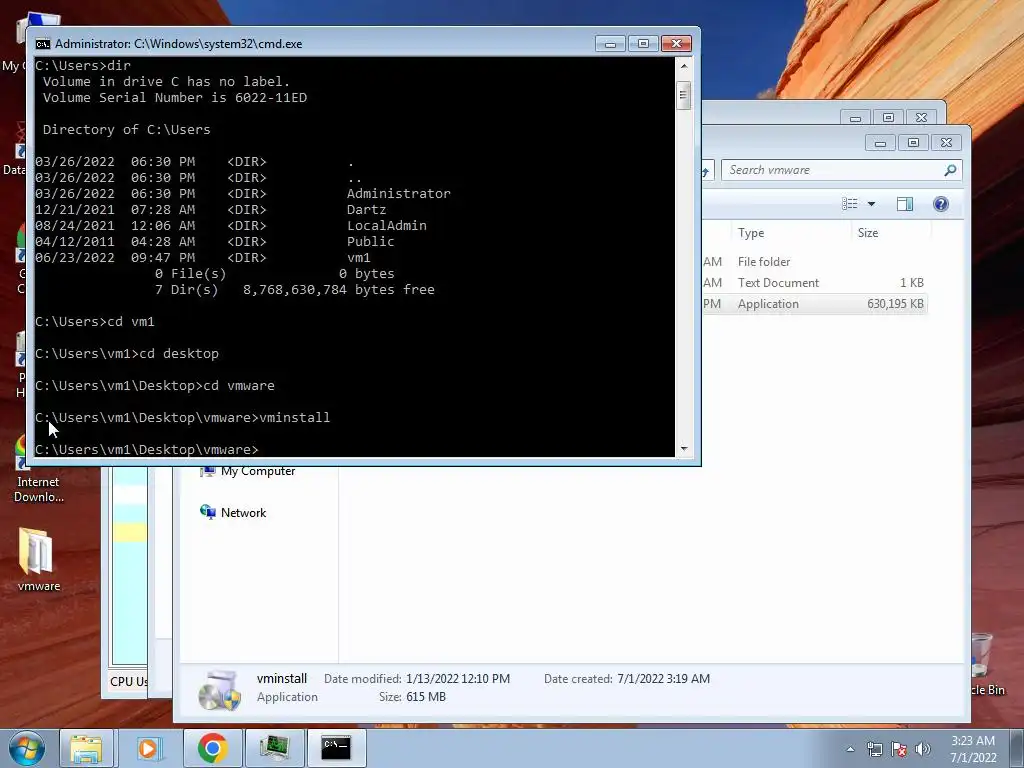Maximize the command prompt window
This screenshot has height=768, width=1024.
(643, 44)
